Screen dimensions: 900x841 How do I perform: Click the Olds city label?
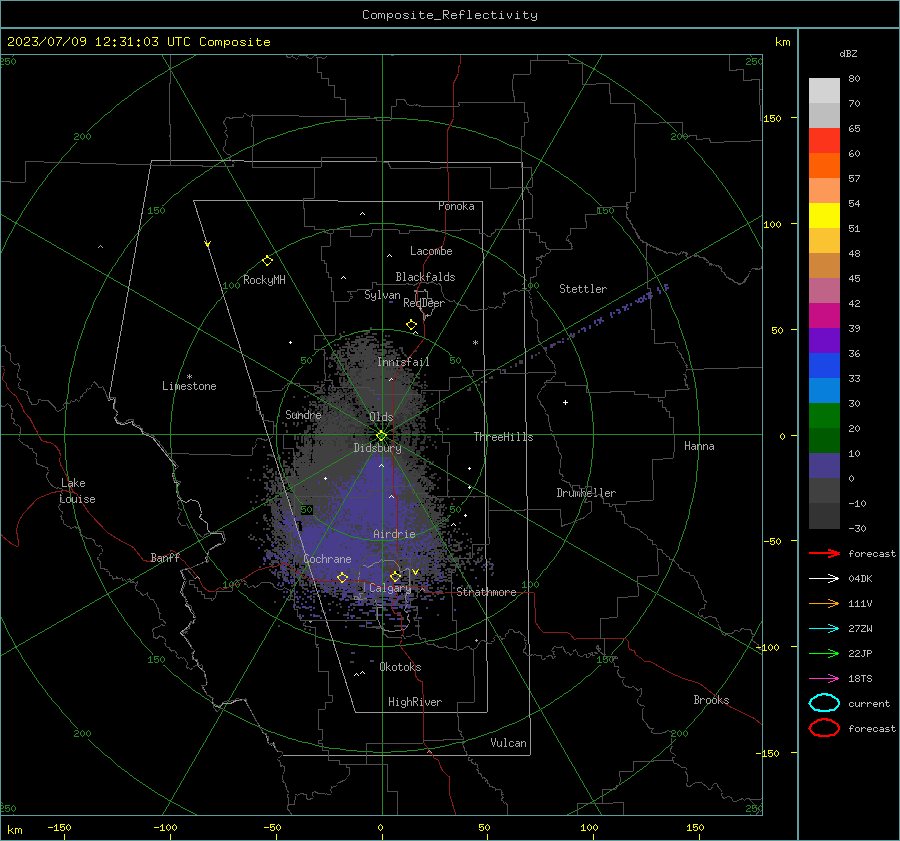pyautogui.click(x=381, y=417)
